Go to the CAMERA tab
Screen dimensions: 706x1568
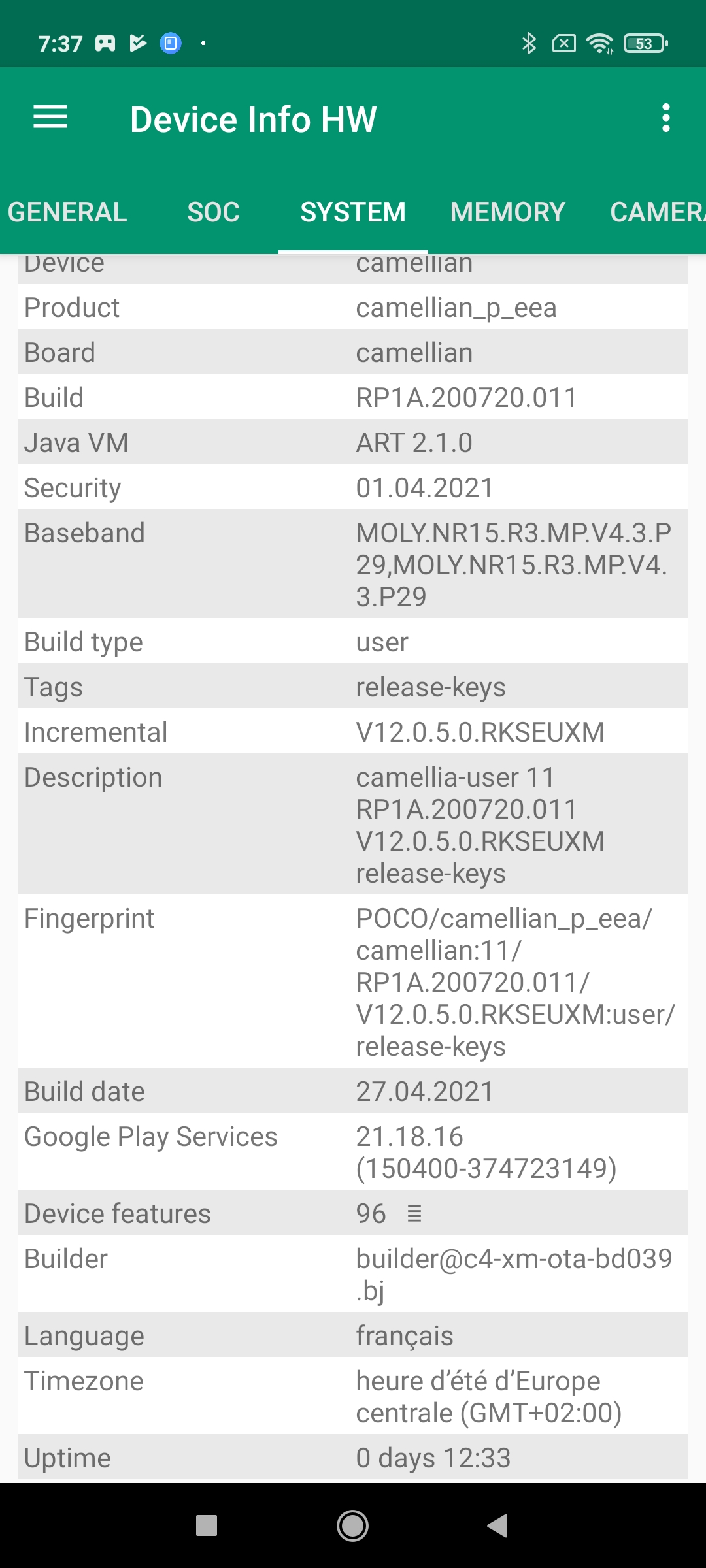point(657,212)
